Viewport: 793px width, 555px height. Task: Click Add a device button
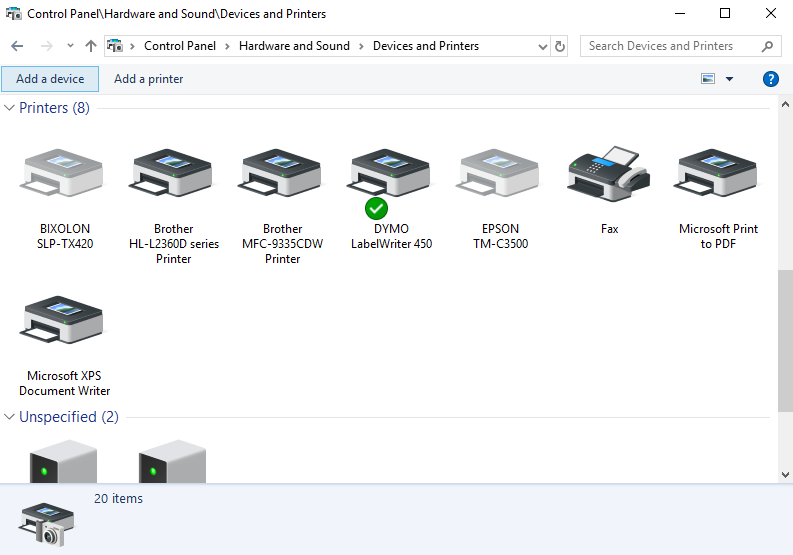[x=50, y=79]
